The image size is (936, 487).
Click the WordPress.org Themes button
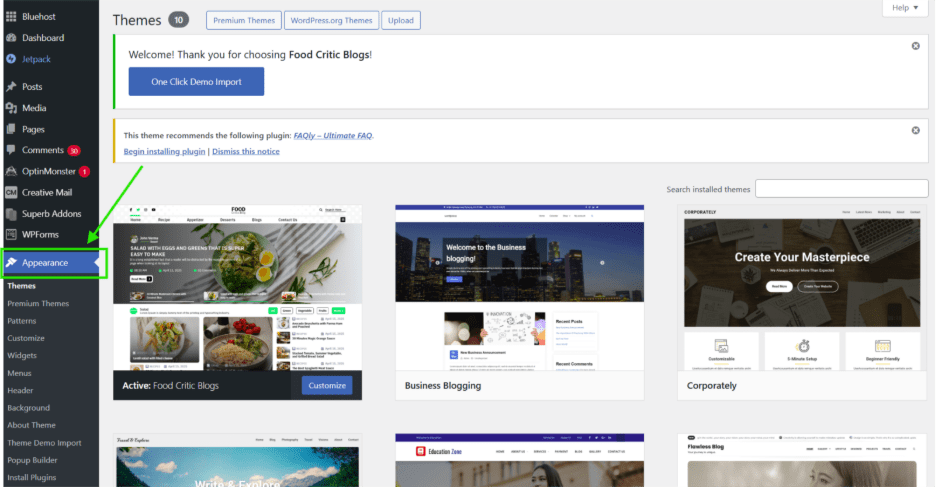click(331, 20)
